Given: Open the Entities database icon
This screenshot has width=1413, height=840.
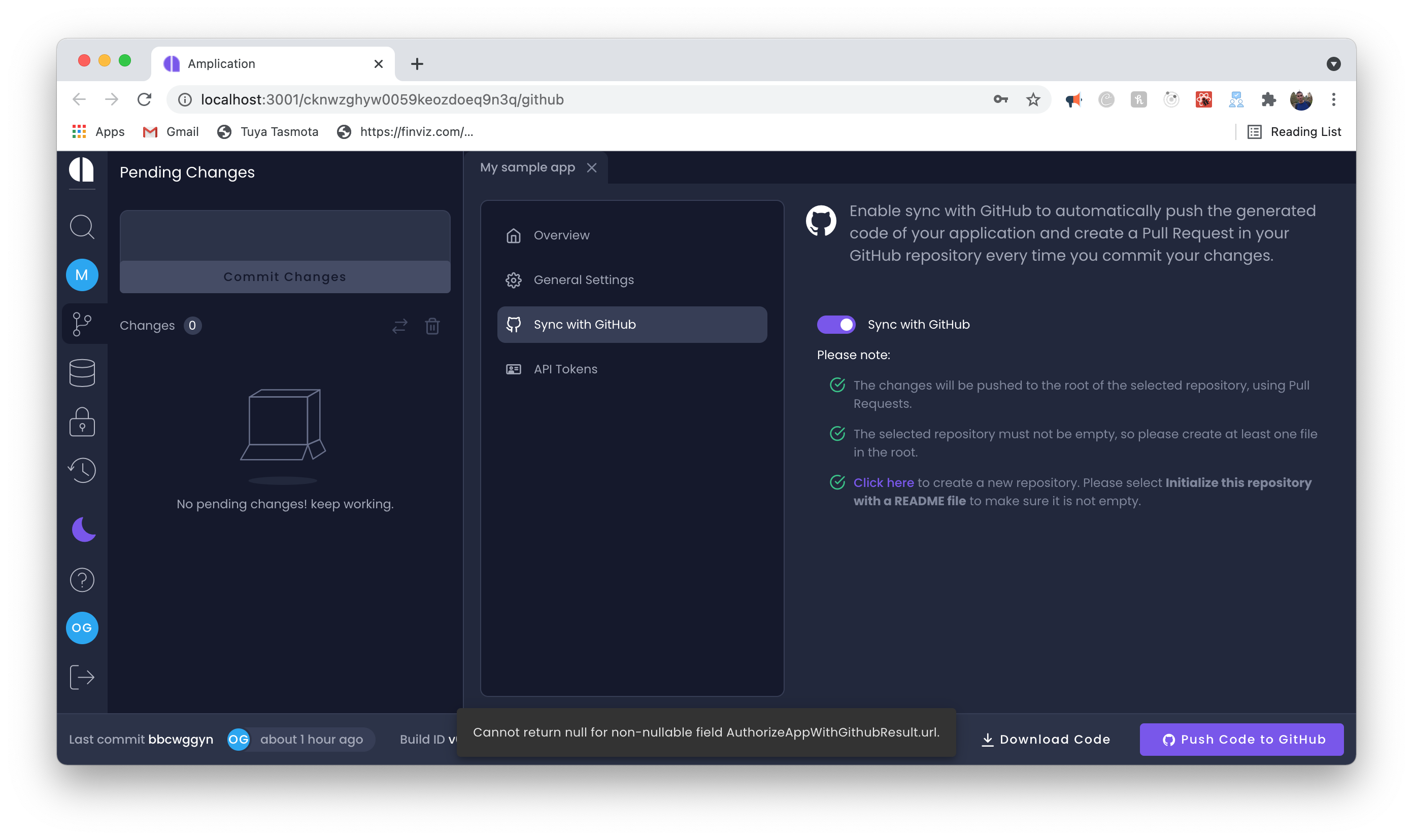Looking at the screenshot, I should tap(82, 373).
